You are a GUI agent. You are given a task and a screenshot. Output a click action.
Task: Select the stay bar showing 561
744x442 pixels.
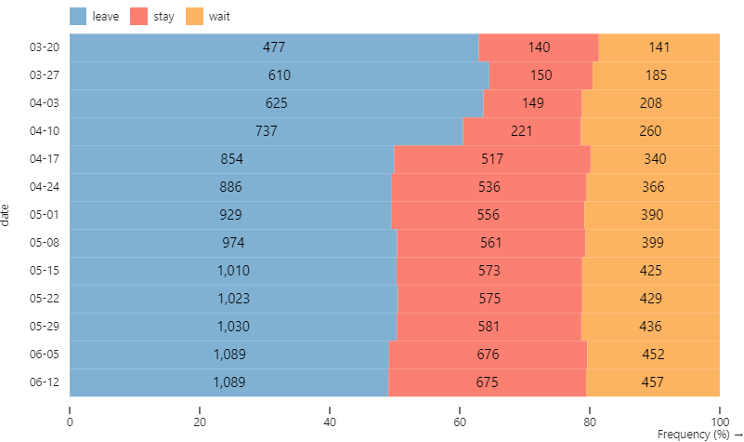tap(491, 242)
